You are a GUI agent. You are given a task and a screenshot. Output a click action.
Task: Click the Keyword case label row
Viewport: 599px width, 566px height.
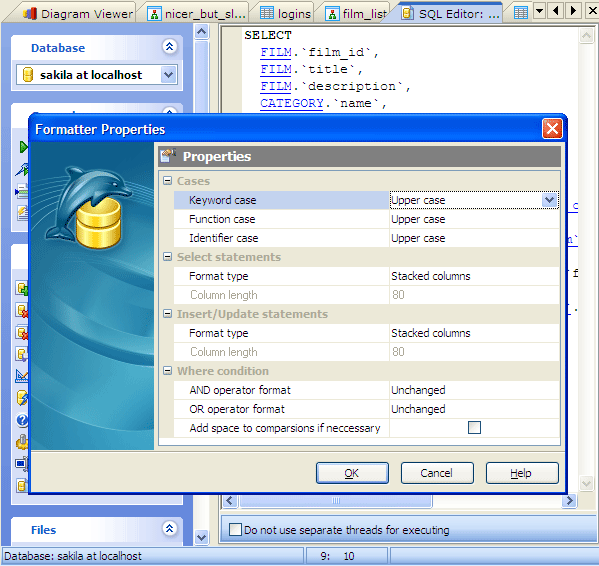coord(281,200)
